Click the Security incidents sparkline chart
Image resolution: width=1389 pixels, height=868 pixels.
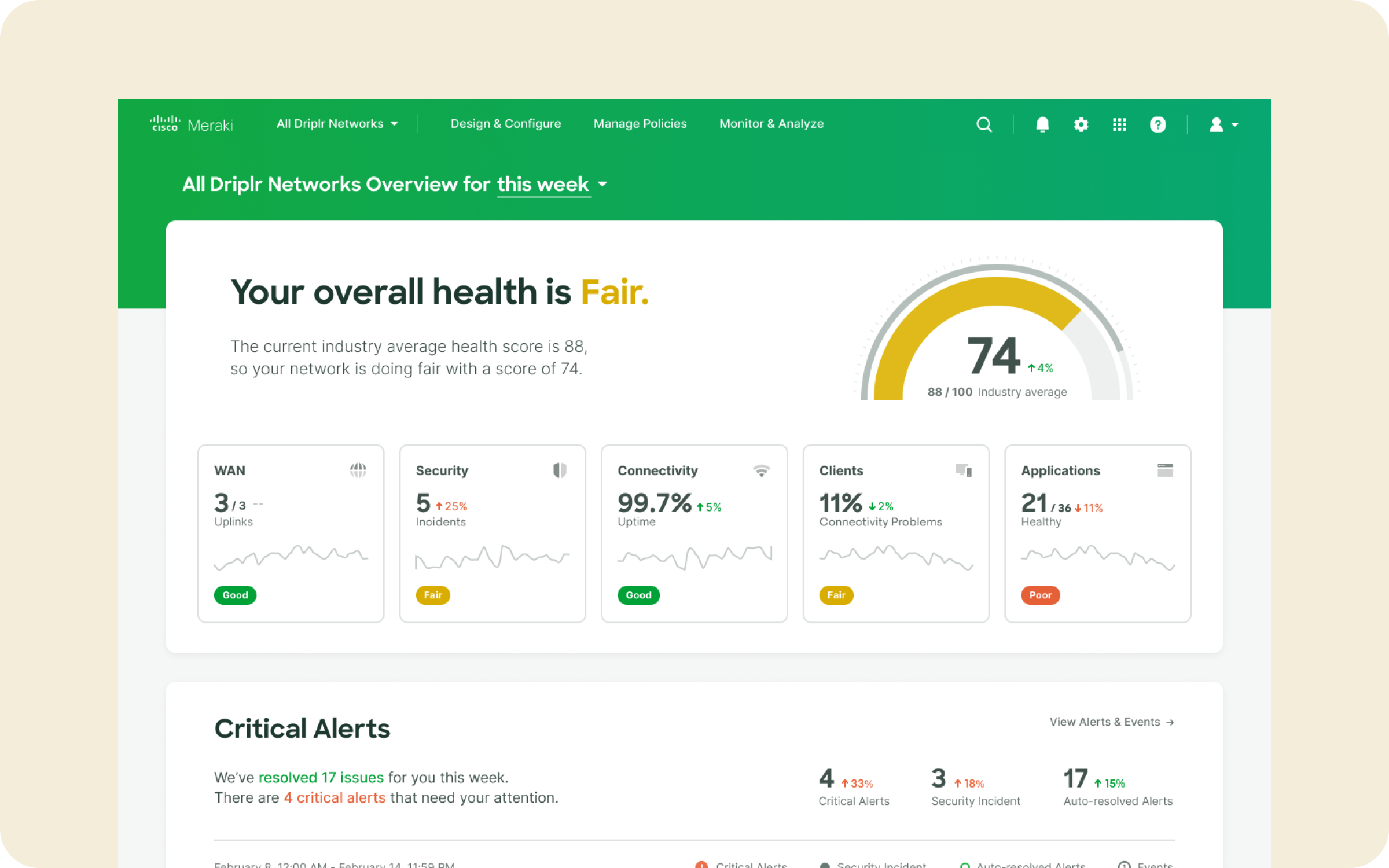(x=493, y=557)
